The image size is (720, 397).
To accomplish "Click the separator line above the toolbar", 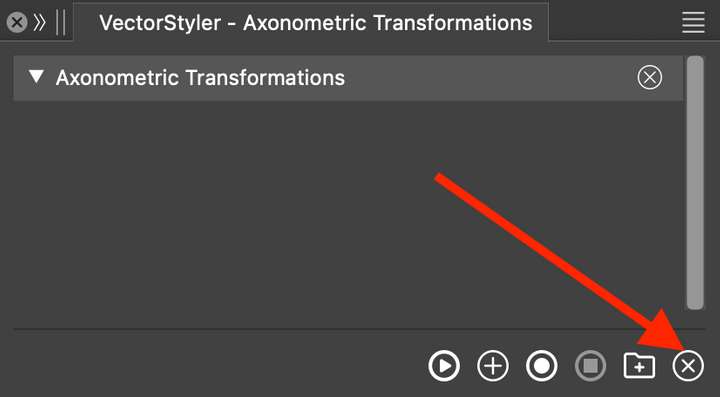I will [359, 329].
